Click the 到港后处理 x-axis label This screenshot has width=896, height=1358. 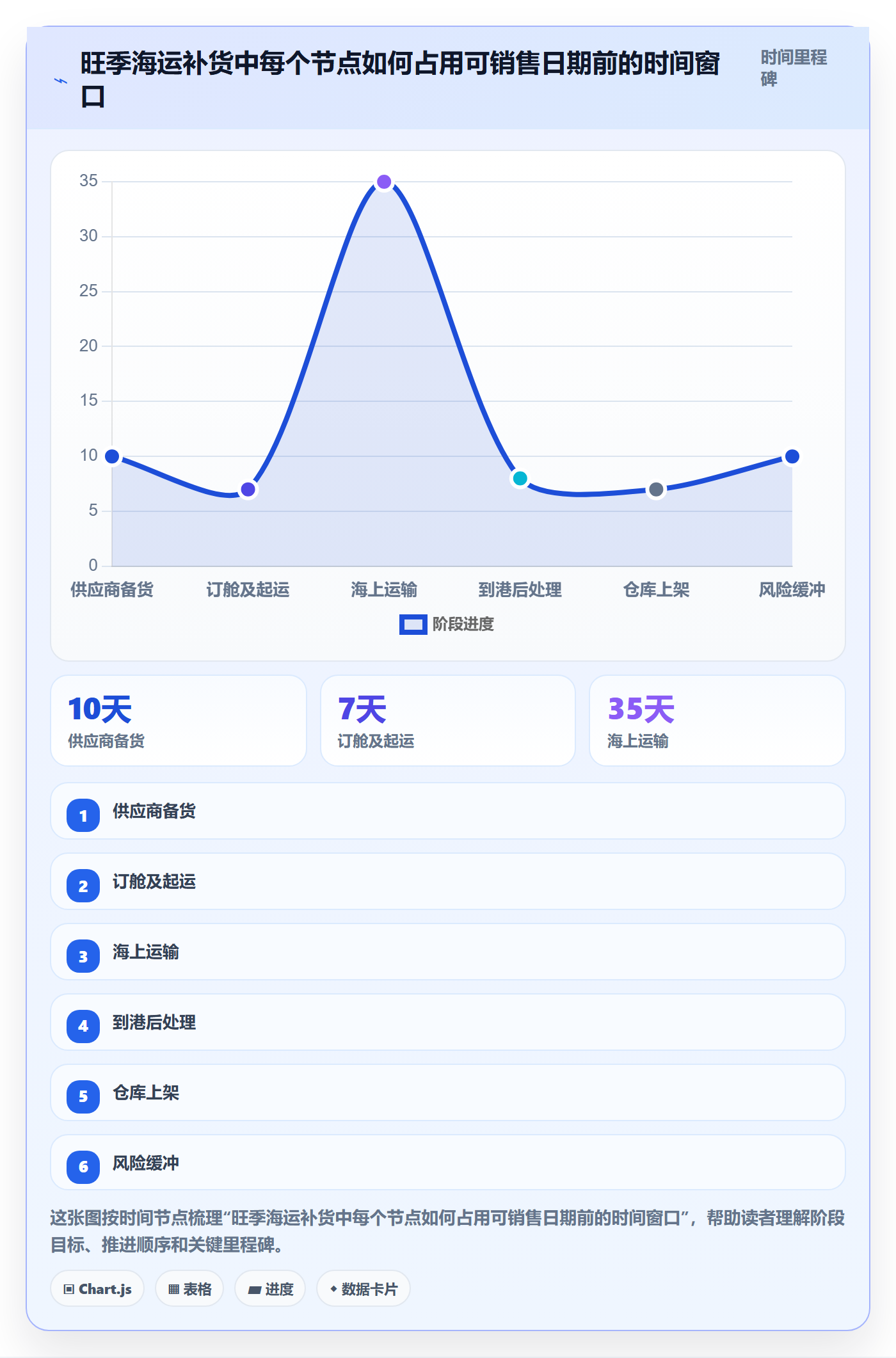point(520,589)
